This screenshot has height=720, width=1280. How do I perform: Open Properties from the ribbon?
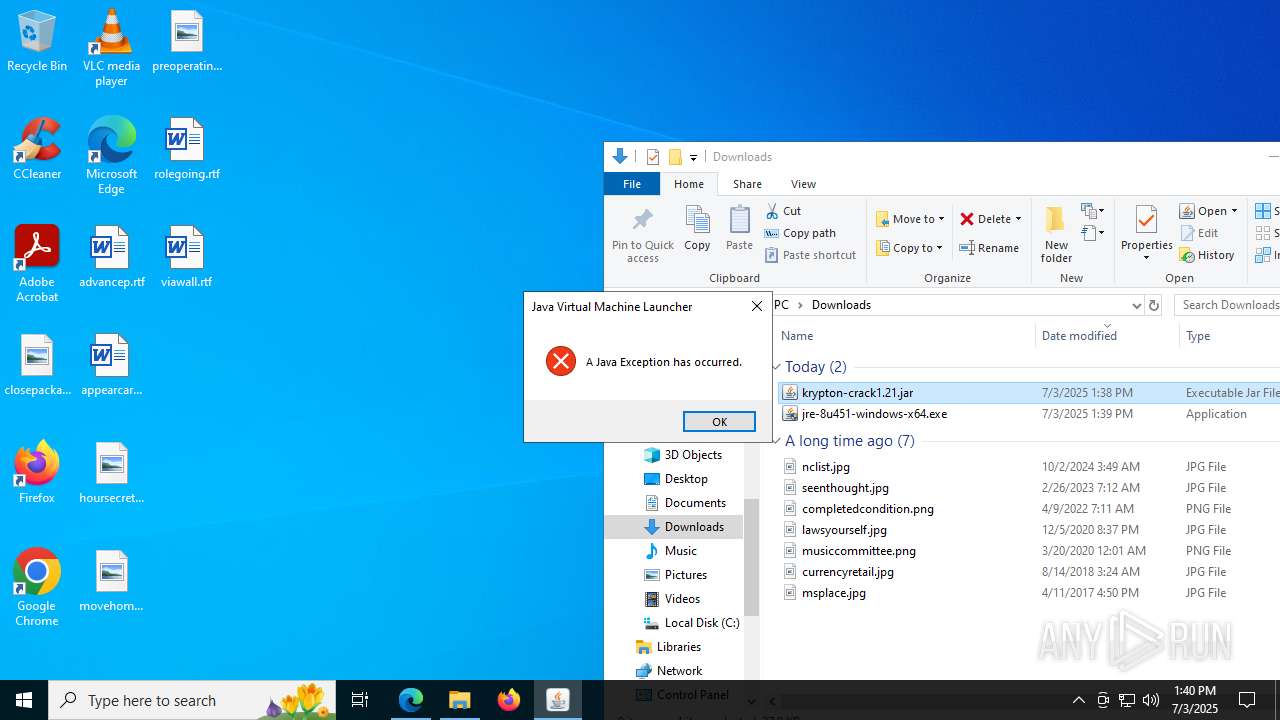point(1146,234)
